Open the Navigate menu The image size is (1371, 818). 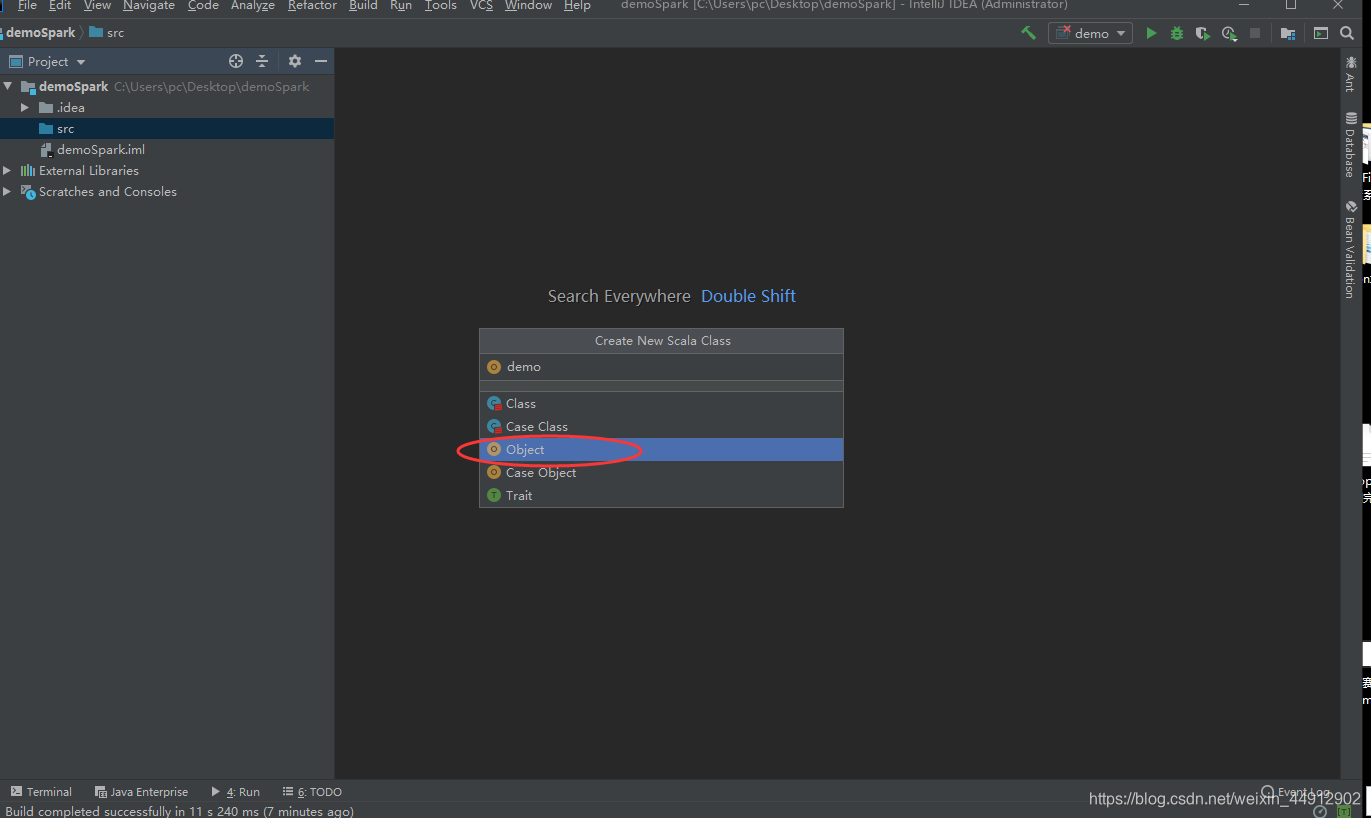coord(149,5)
